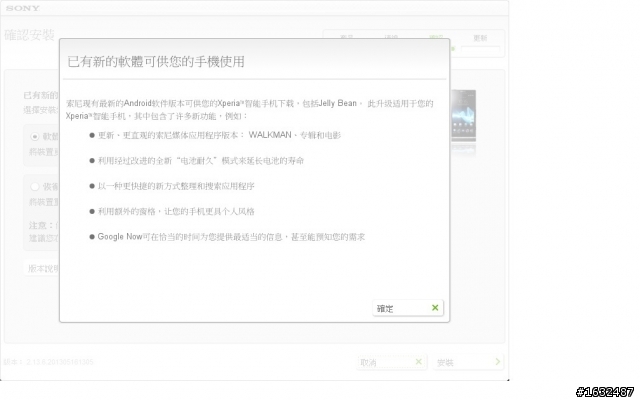The image size is (640, 400).
Task: Open the 版本說明 release notes button
Action: pos(43,268)
